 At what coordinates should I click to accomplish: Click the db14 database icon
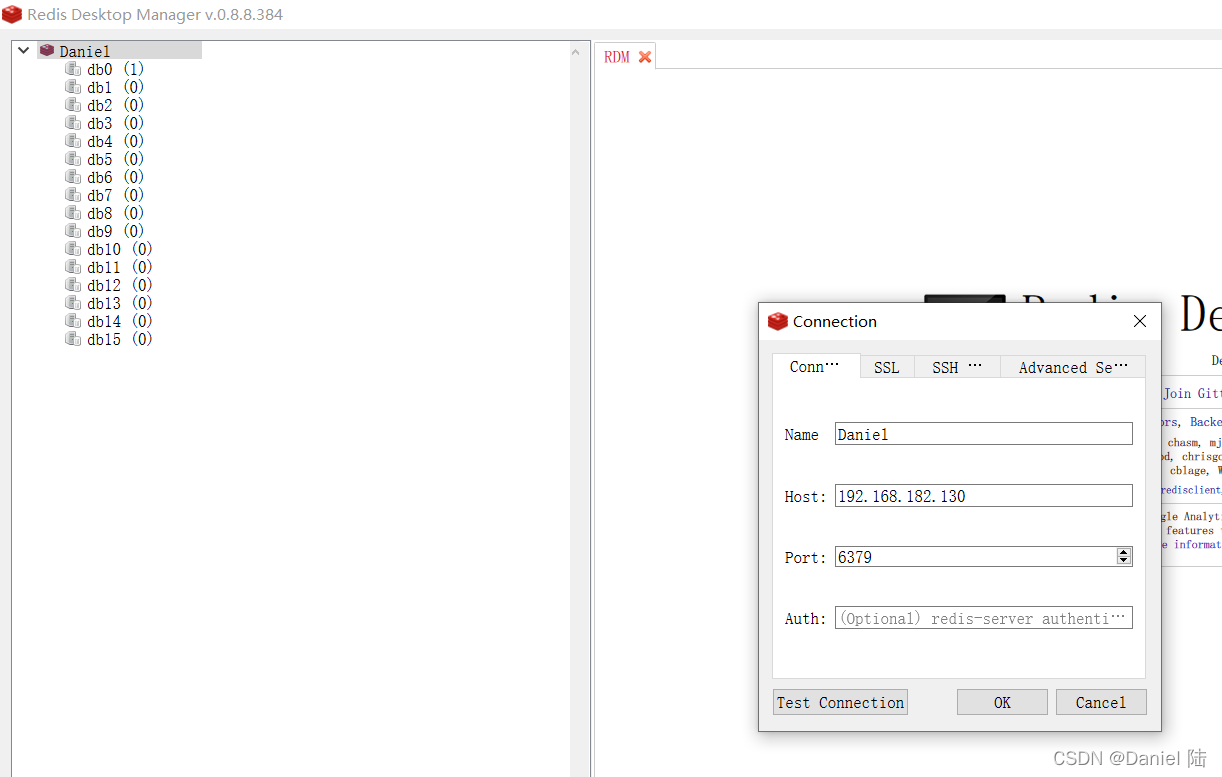tap(73, 321)
